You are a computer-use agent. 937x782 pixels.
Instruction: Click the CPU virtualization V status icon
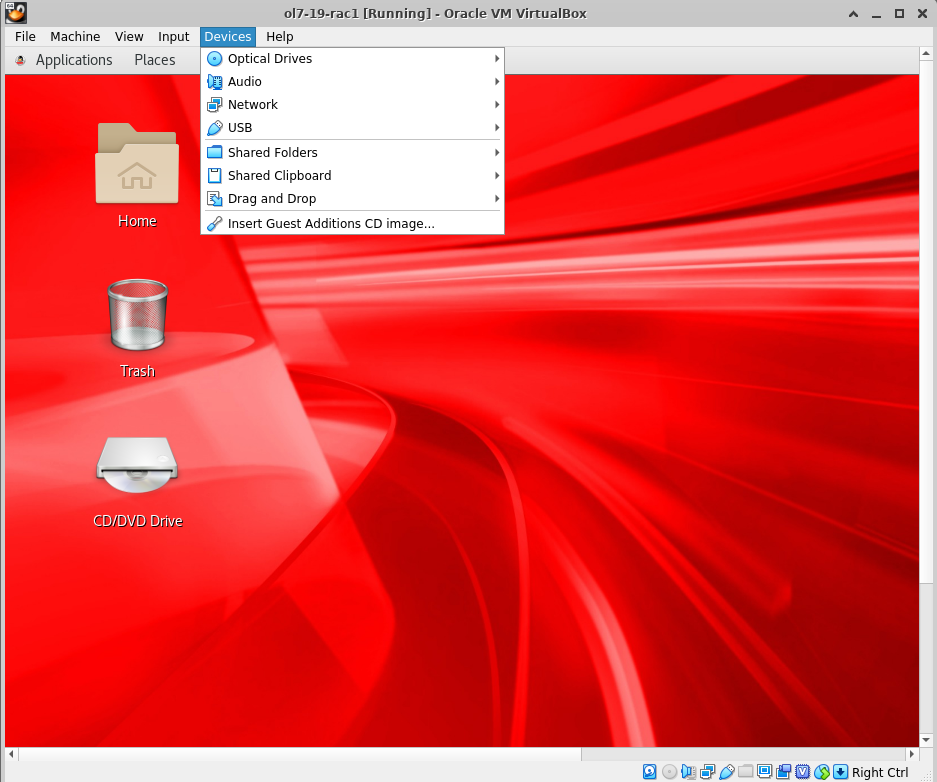[803, 772]
